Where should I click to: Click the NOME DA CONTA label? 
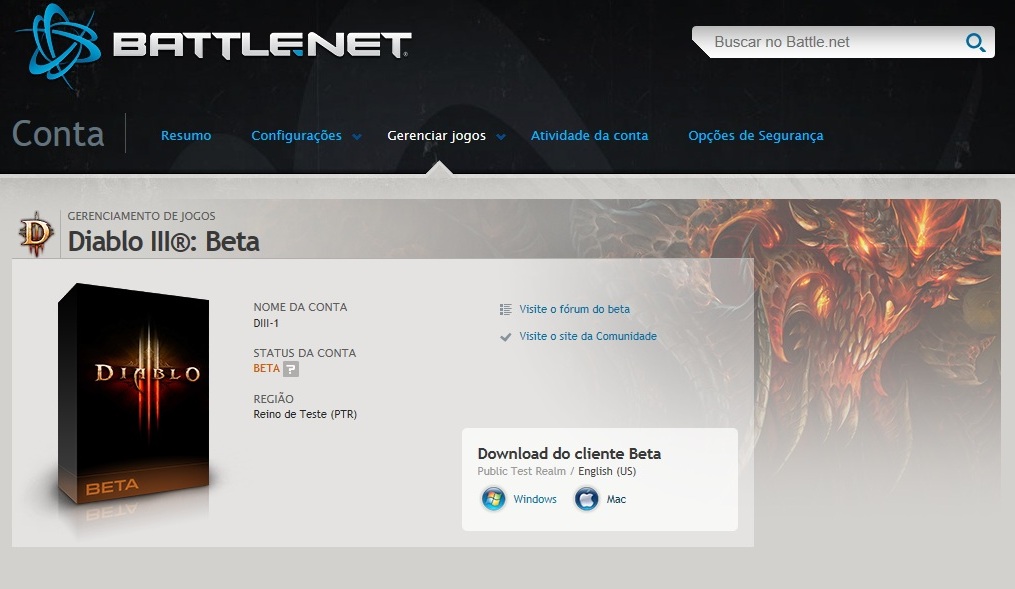point(300,307)
